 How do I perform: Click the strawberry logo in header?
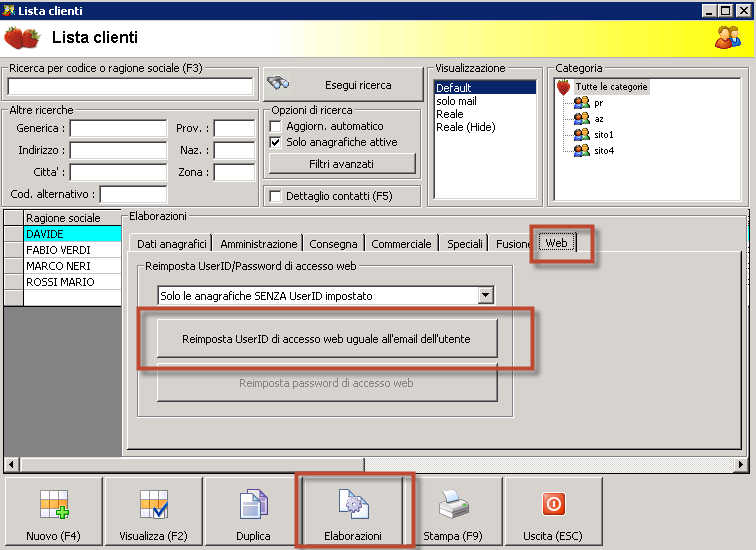click(22, 38)
